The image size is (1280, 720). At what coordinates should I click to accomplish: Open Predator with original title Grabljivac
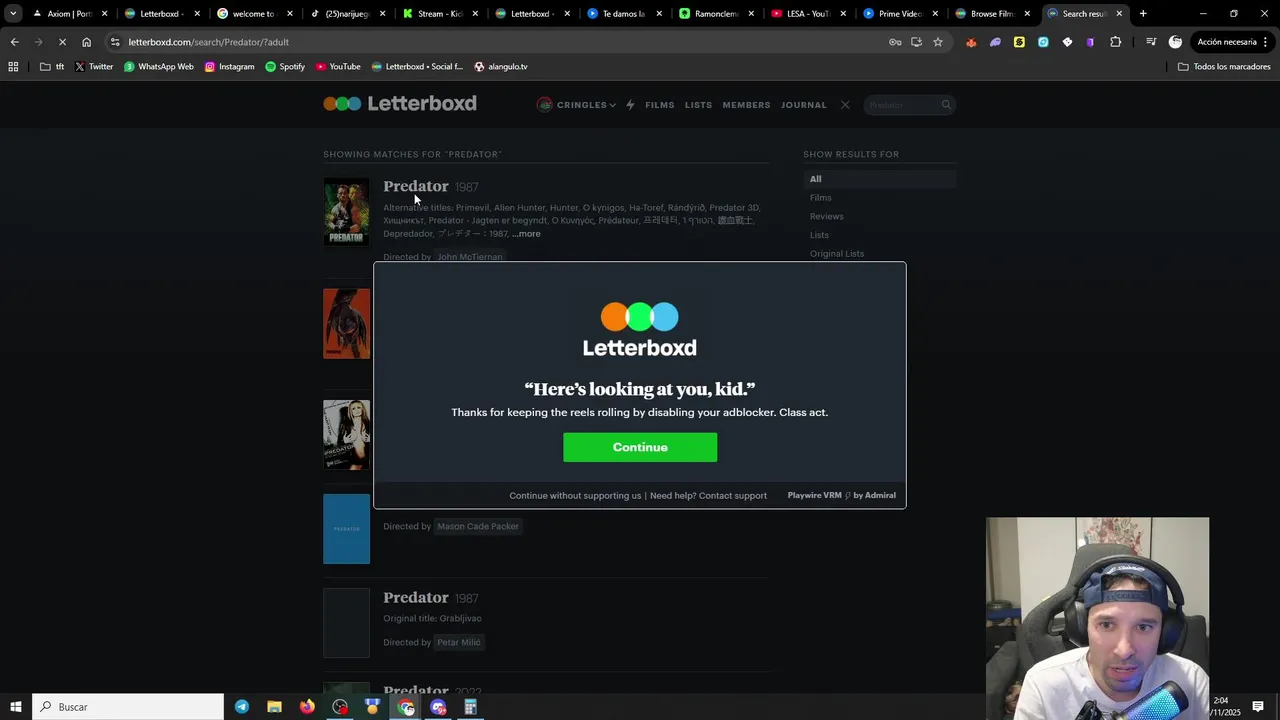coord(416,597)
